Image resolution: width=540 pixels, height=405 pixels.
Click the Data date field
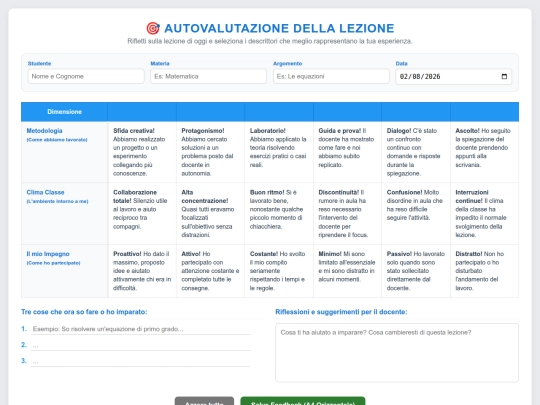[454, 76]
